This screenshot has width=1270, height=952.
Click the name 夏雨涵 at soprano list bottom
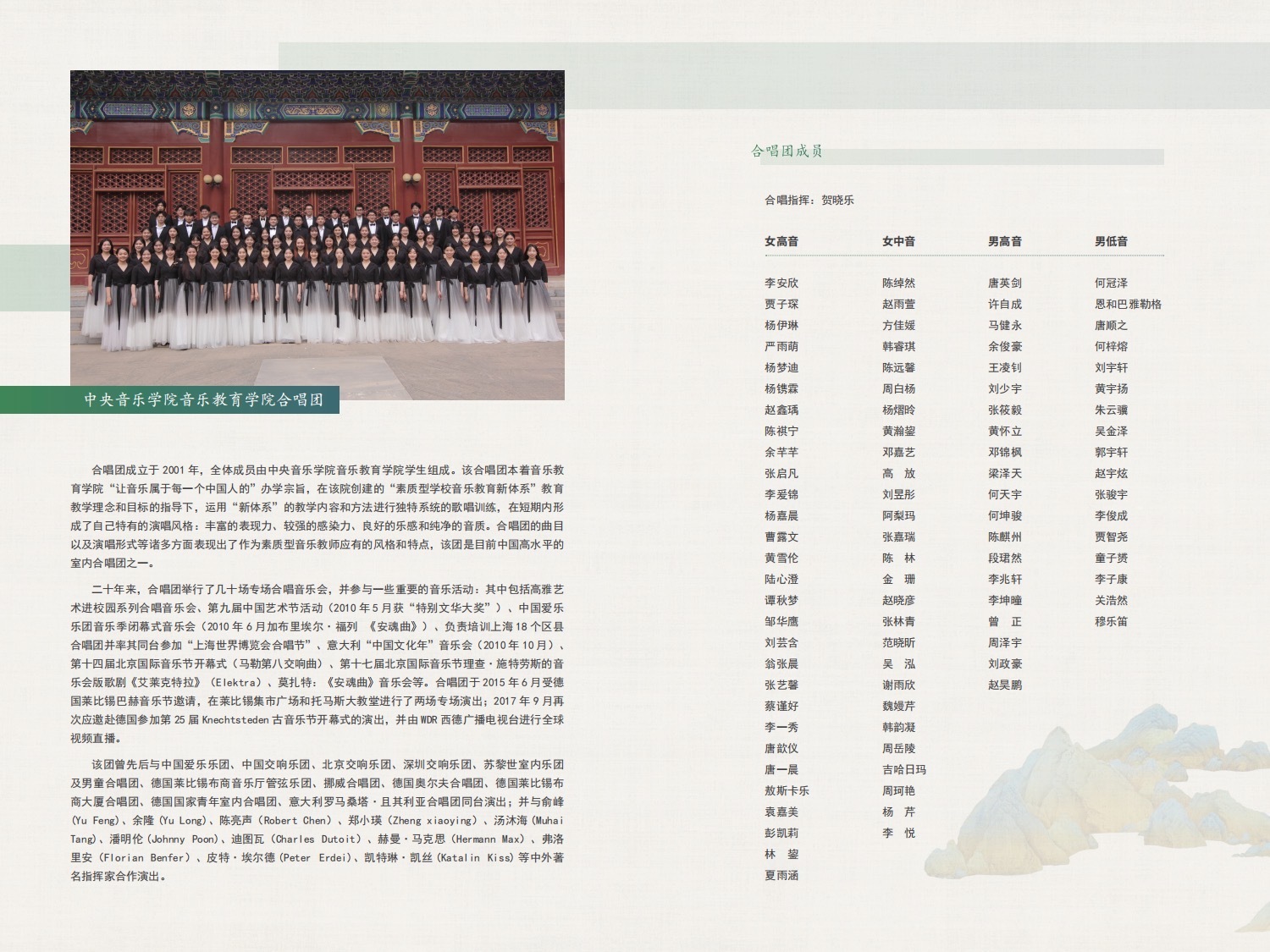point(781,876)
